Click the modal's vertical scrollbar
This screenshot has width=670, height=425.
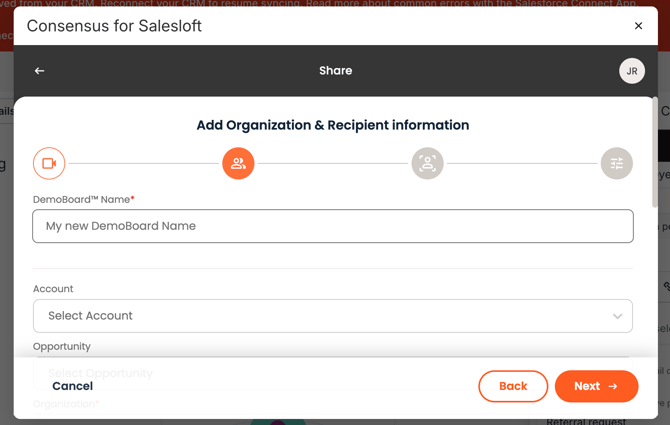[x=654, y=152]
